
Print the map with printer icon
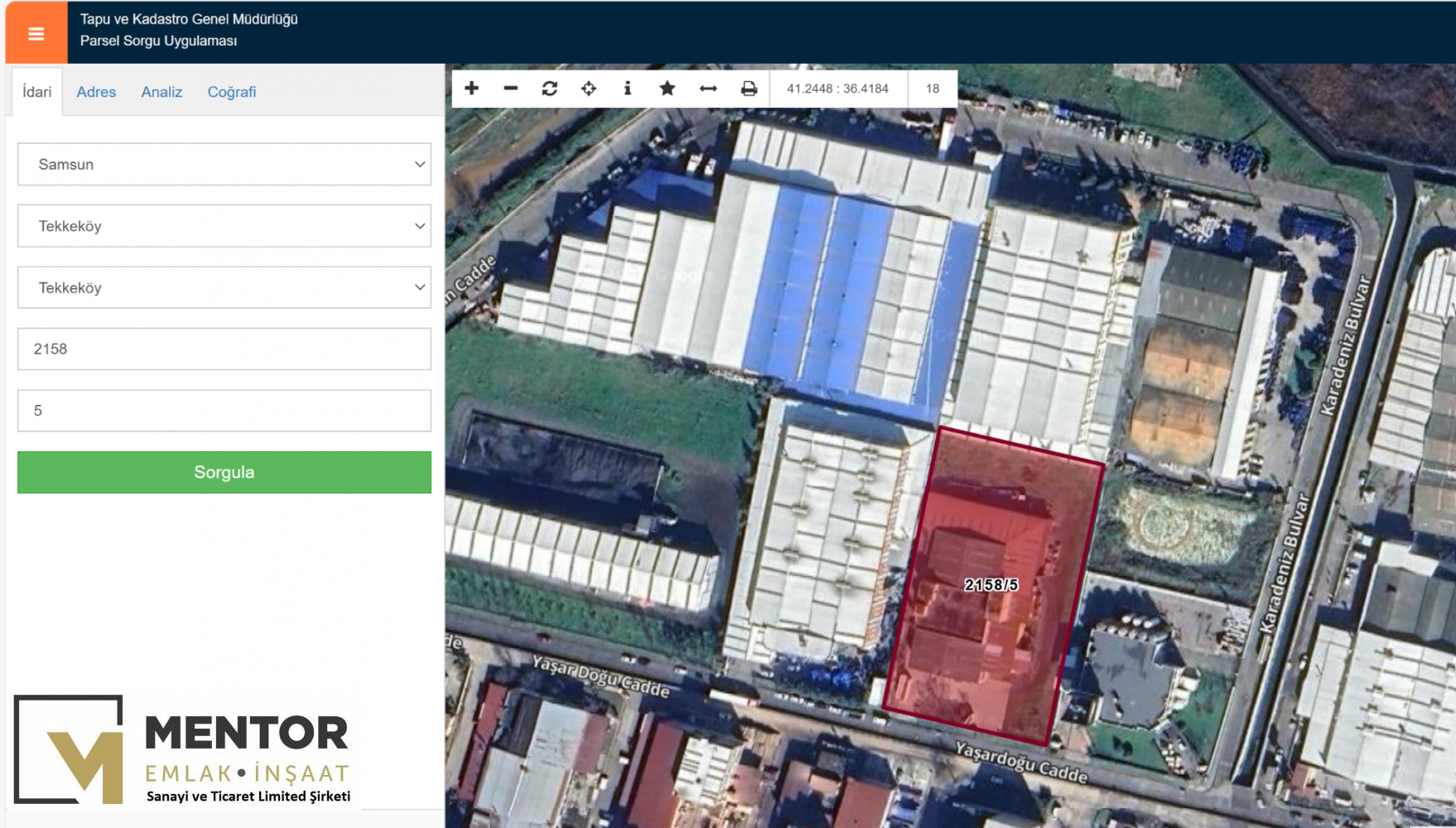coord(749,88)
